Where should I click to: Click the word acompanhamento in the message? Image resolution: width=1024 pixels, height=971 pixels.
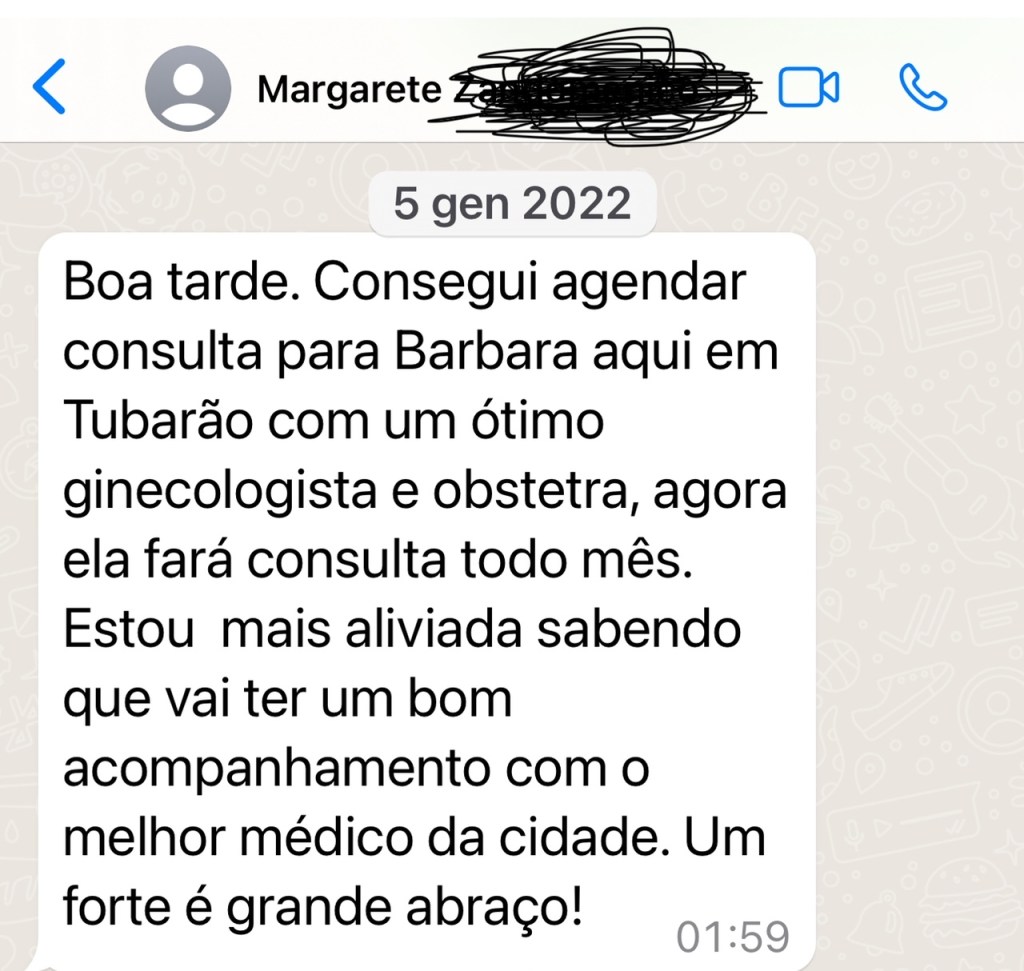[x=278, y=770]
